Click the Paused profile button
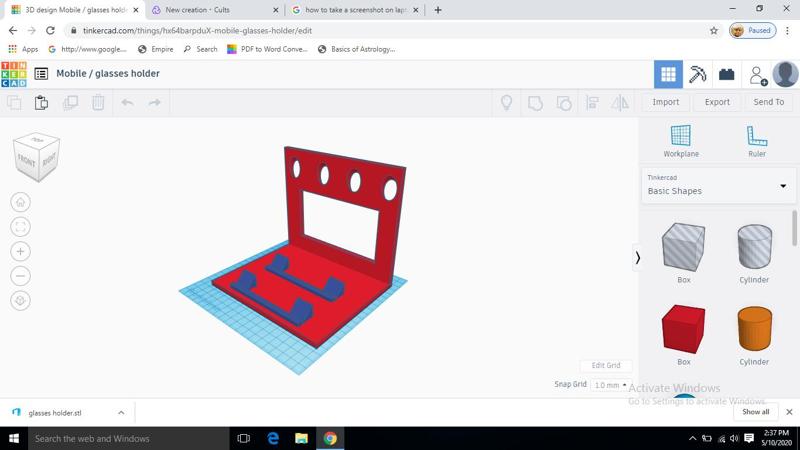This screenshot has height=450, width=800. (x=753, y=31)
